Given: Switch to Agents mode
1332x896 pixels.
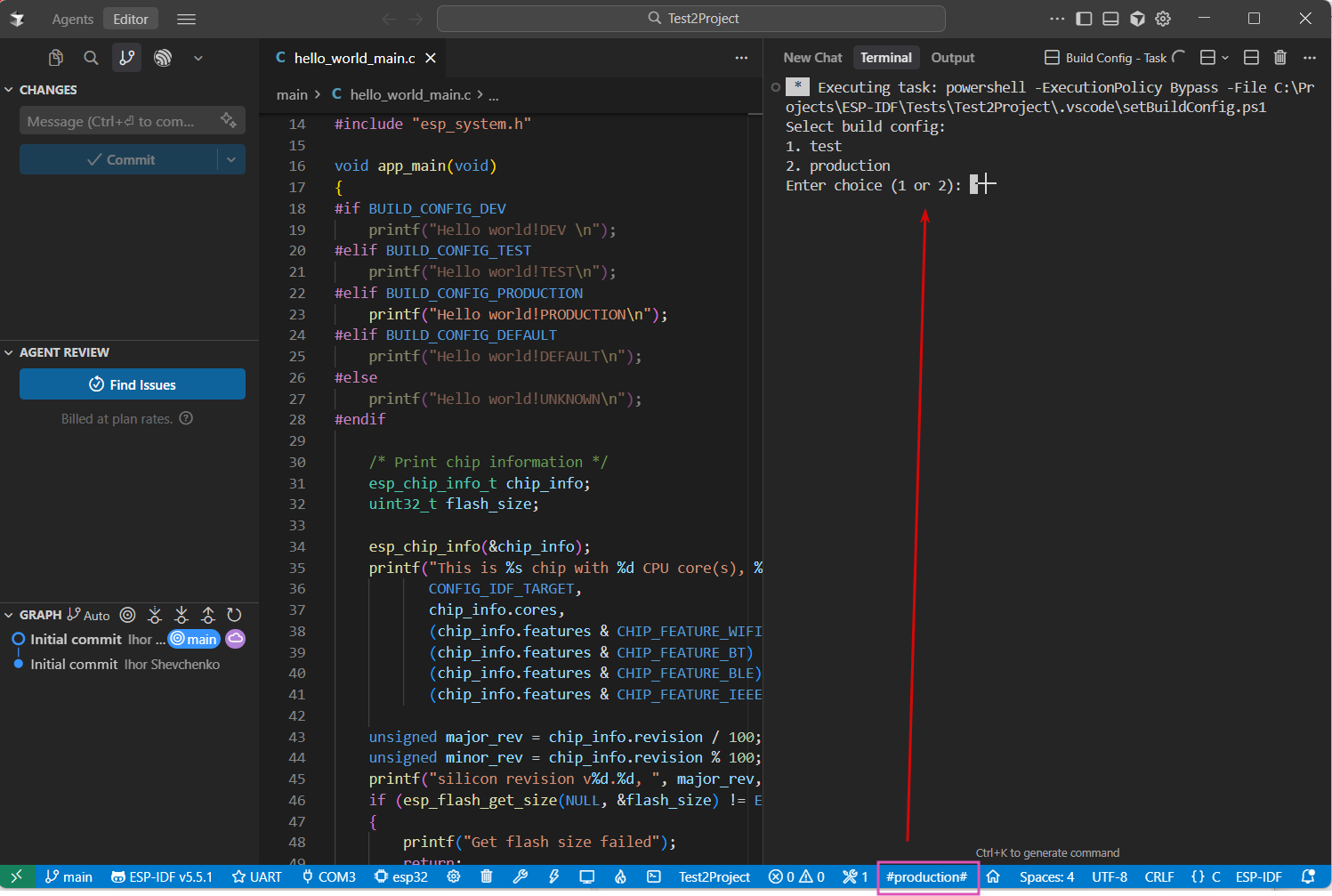Looking at the screenshot, I should coord(72,19).
